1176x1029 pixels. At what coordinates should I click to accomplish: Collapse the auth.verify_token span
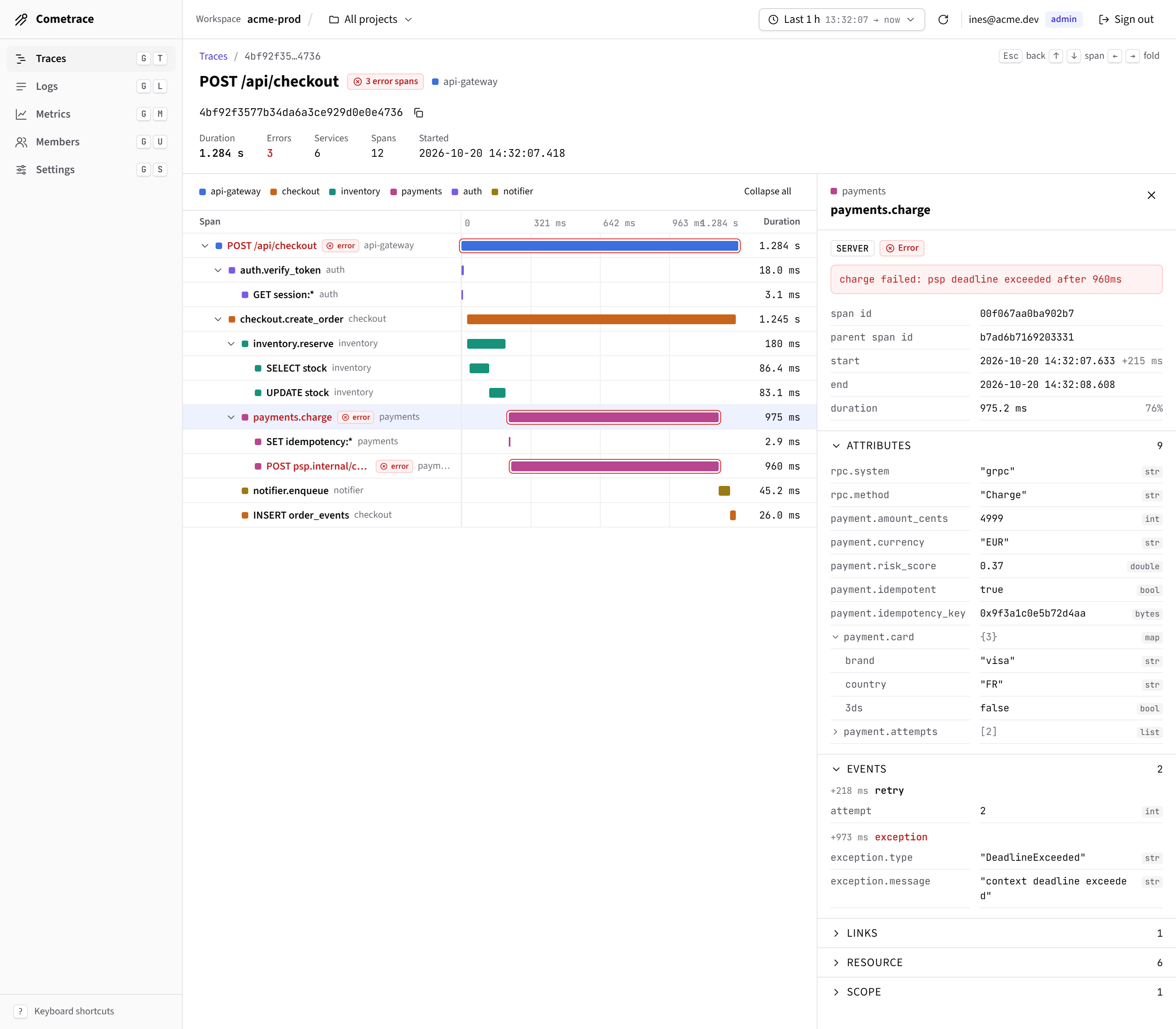click(218, 270)
